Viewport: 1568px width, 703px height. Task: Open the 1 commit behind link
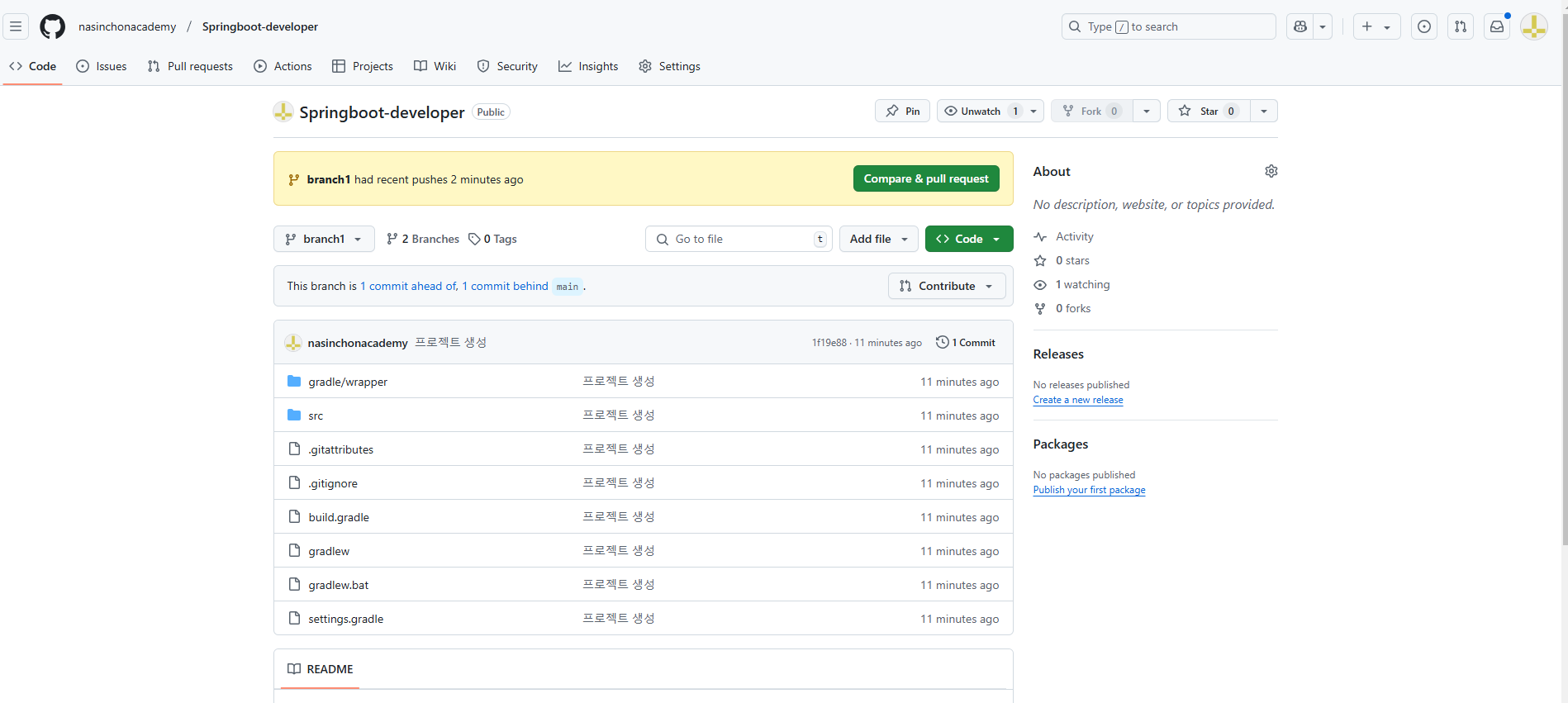pos(505,286)
